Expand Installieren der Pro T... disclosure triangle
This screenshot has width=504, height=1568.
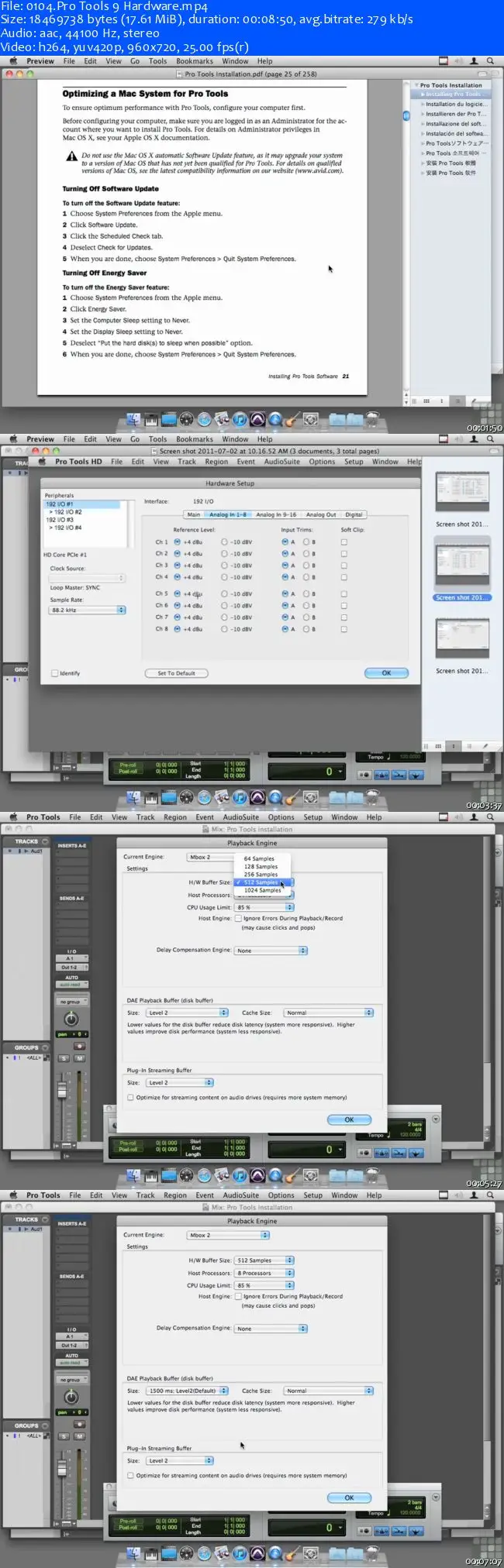point(423,114)
